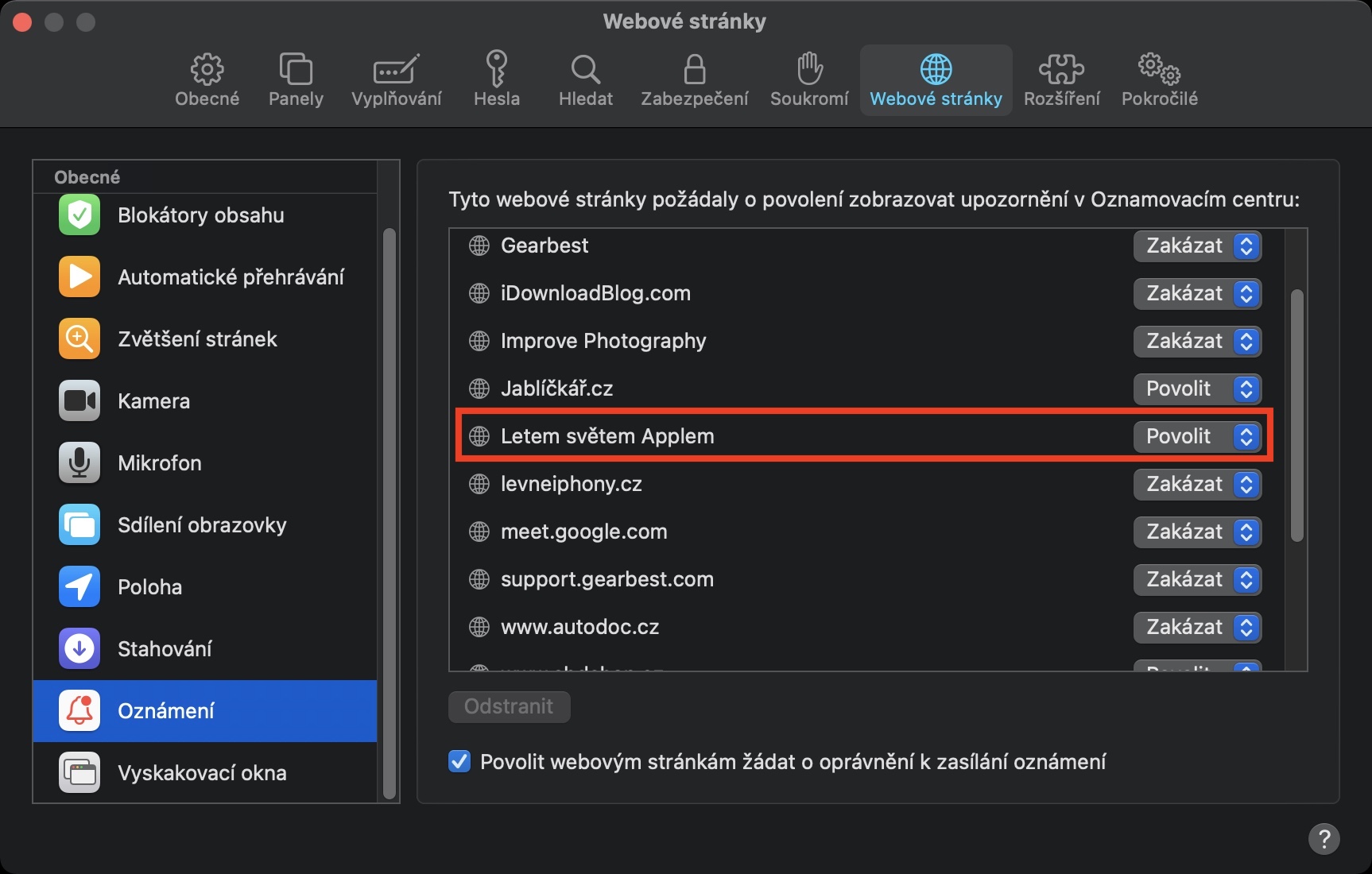Click the help question mark button
The width and height of the screenshot is (1372, 874).
[x=1324, y=838]
